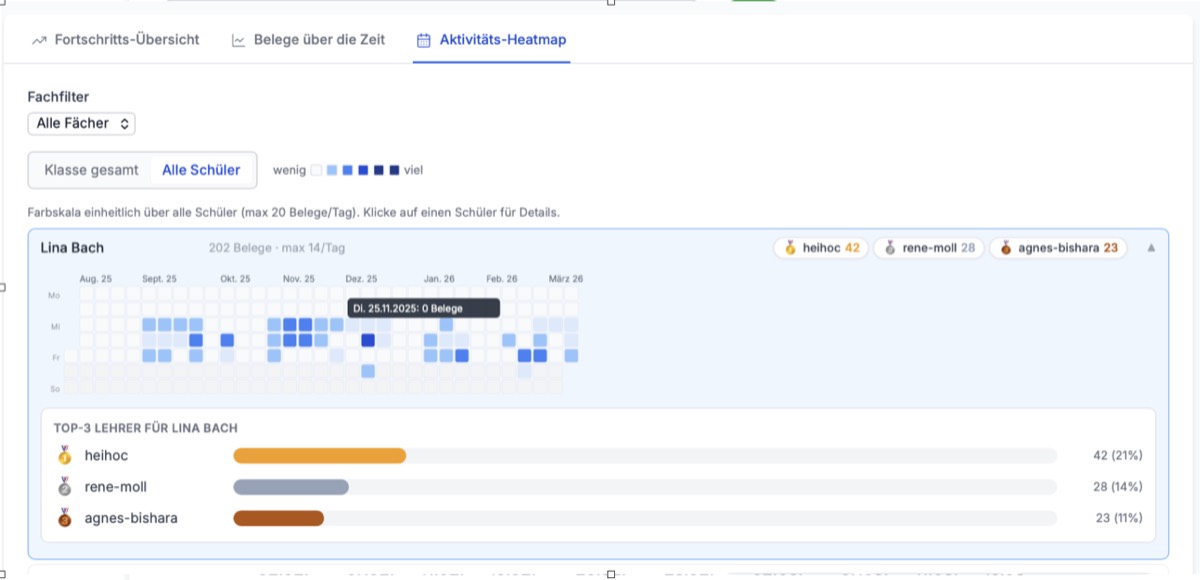The image size is (1200, 580).
Task: Open the Alle Fächer subject dropdown
Action: pyautogui.click(x=81, y=124)
